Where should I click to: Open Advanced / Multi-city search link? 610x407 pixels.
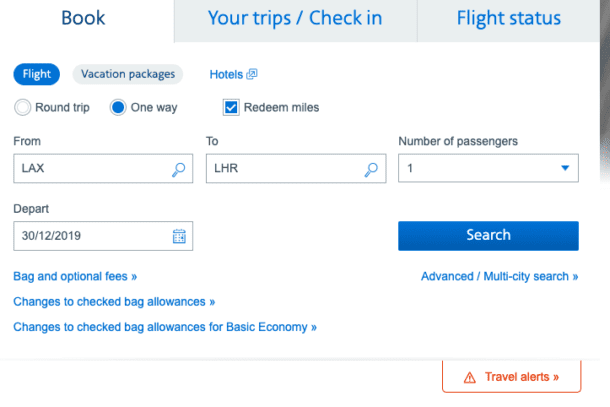pos(499,276)
